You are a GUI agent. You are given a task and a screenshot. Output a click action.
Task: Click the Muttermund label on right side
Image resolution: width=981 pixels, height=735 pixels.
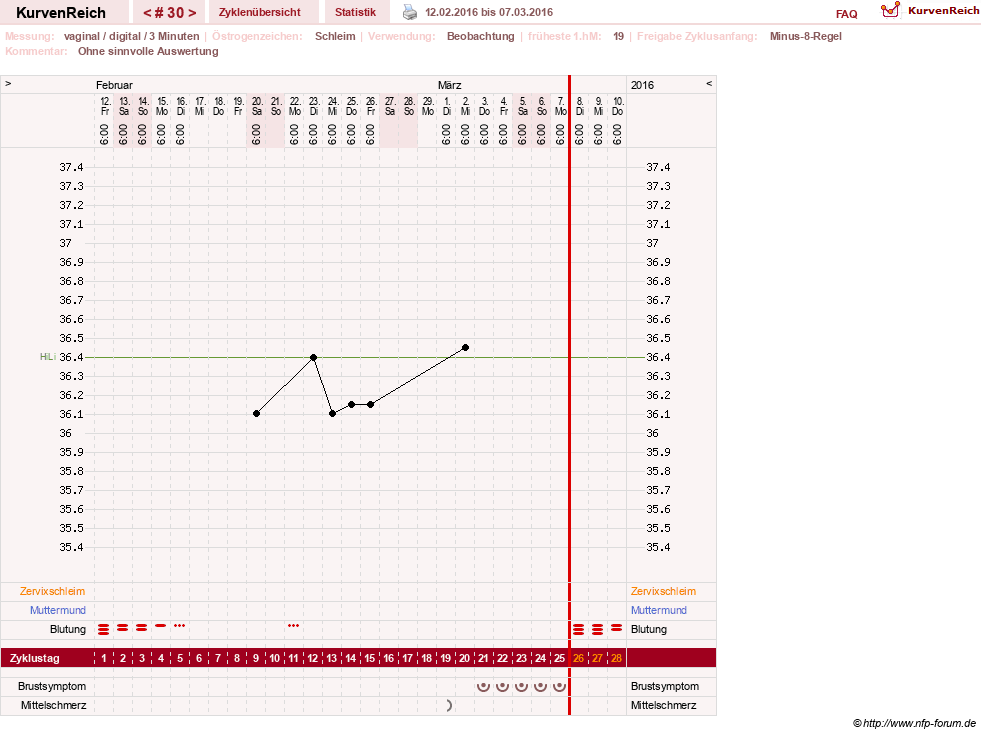[x=659, y=610]
